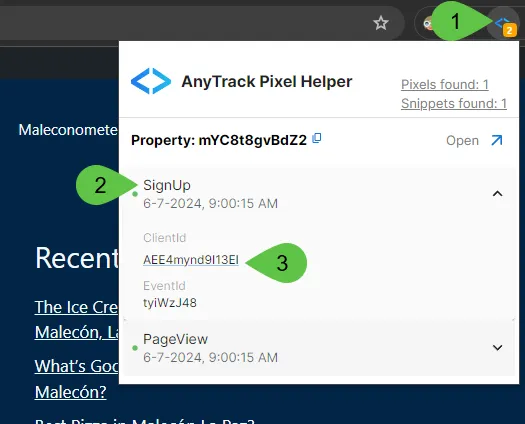This screenshot has height=424, width=525.
Task: Click the Open arrow icon beside the property
Action: (x=497, y=140)
